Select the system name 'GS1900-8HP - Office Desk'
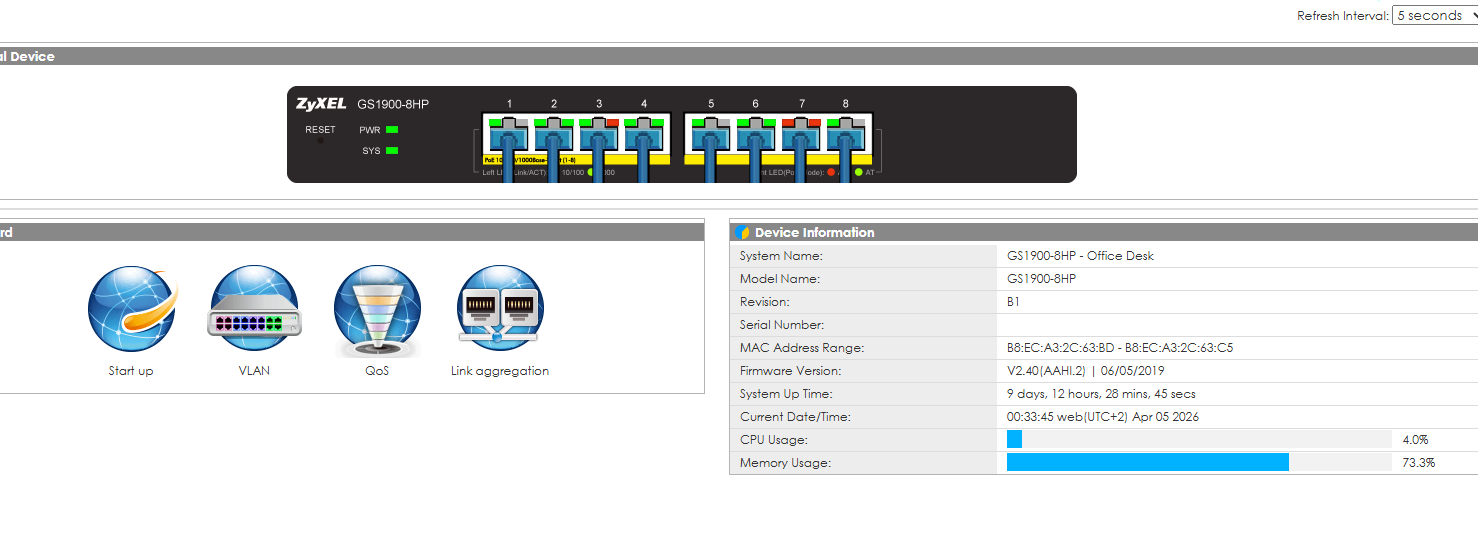Screen dimensions: 1478x534 click(x=1080, y=256)
